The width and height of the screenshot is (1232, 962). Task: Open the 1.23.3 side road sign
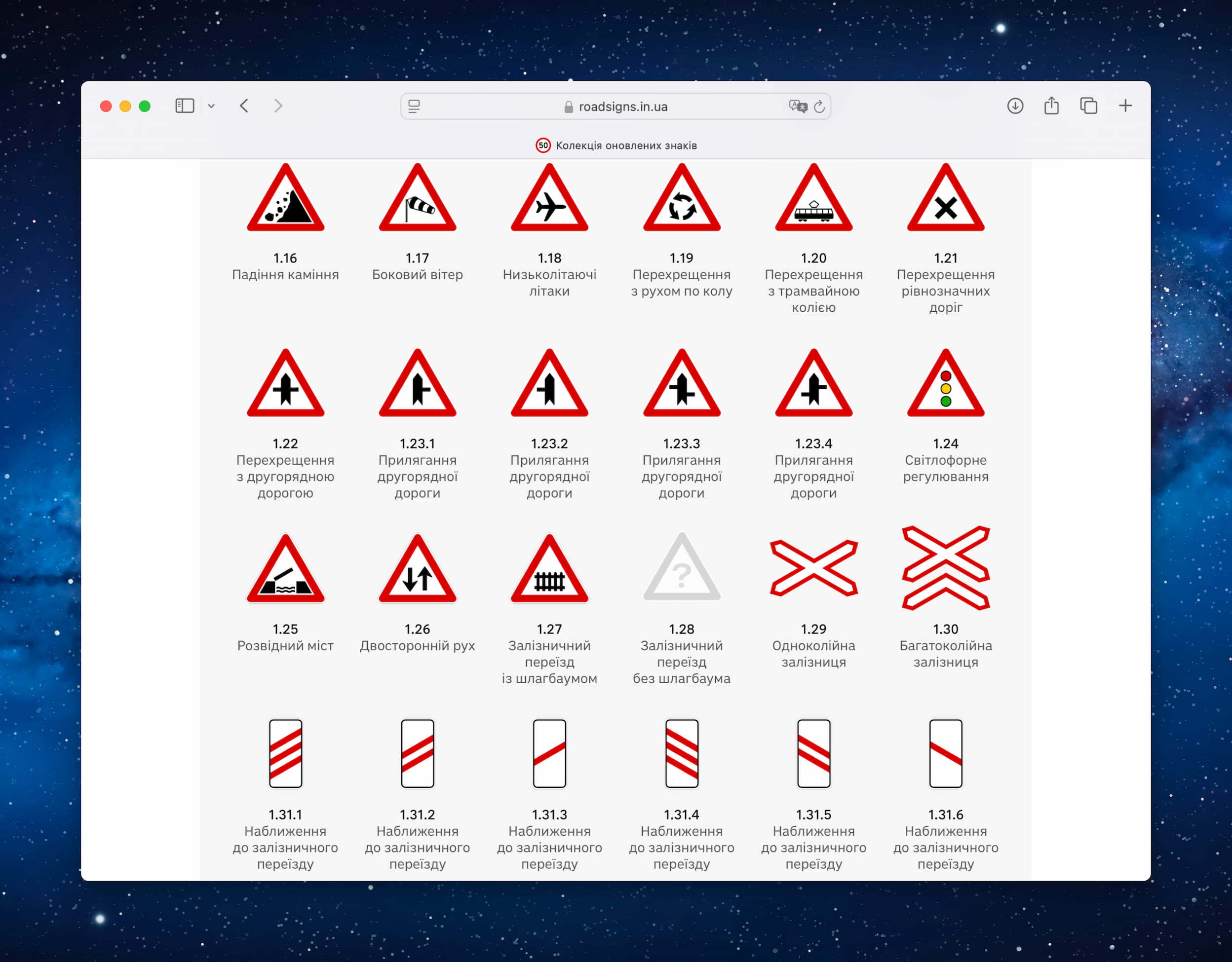tap(682, 383)
